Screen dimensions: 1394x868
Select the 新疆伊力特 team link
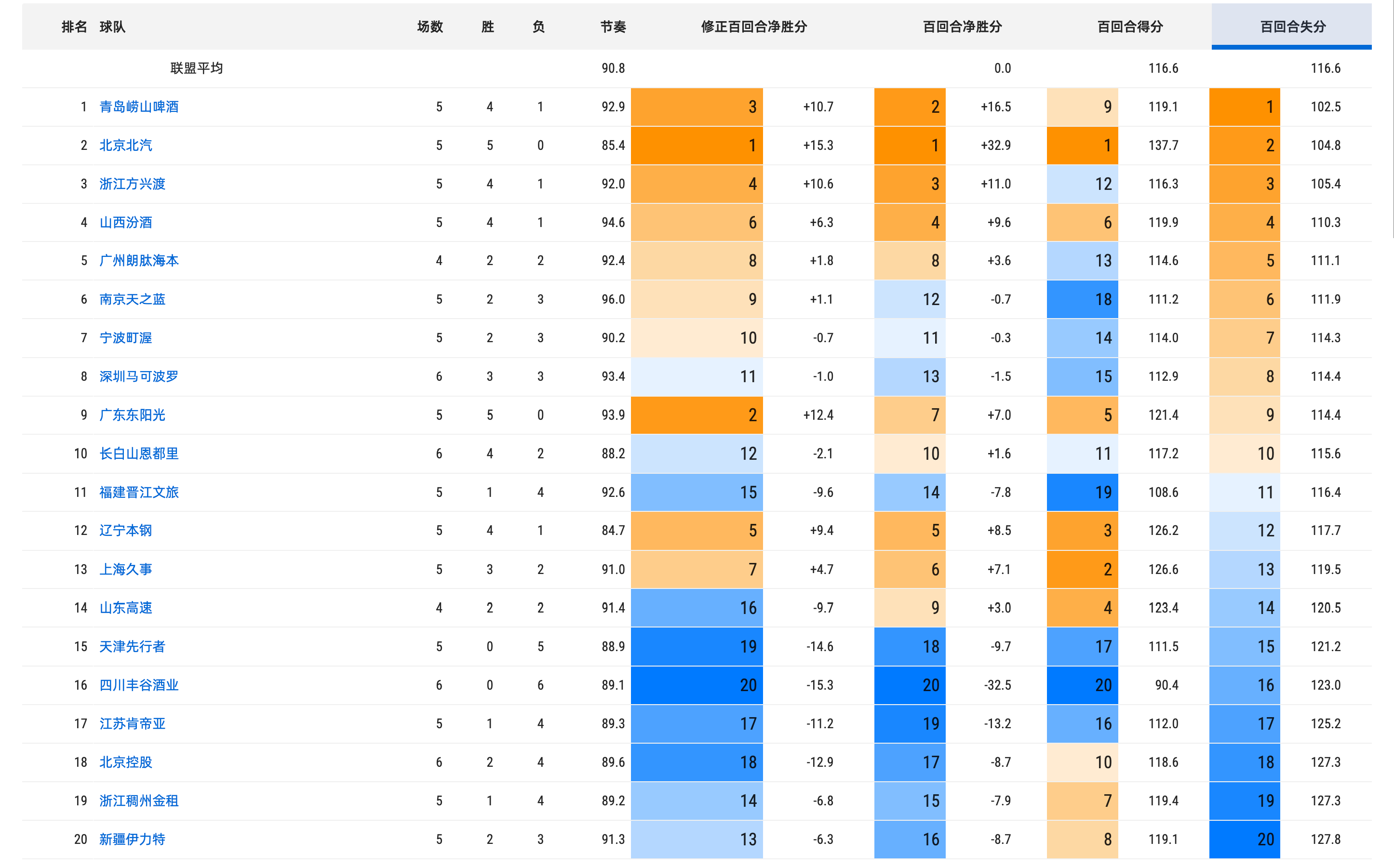[132, 839]
